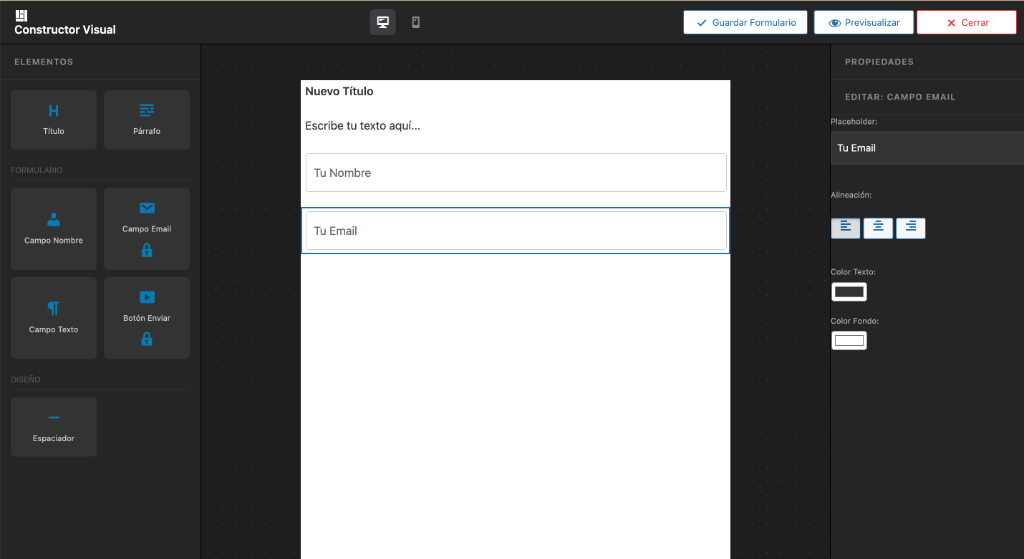Align text to the right
The width and height of the screenshot is (1024, 559).
(x=911, y=228)
